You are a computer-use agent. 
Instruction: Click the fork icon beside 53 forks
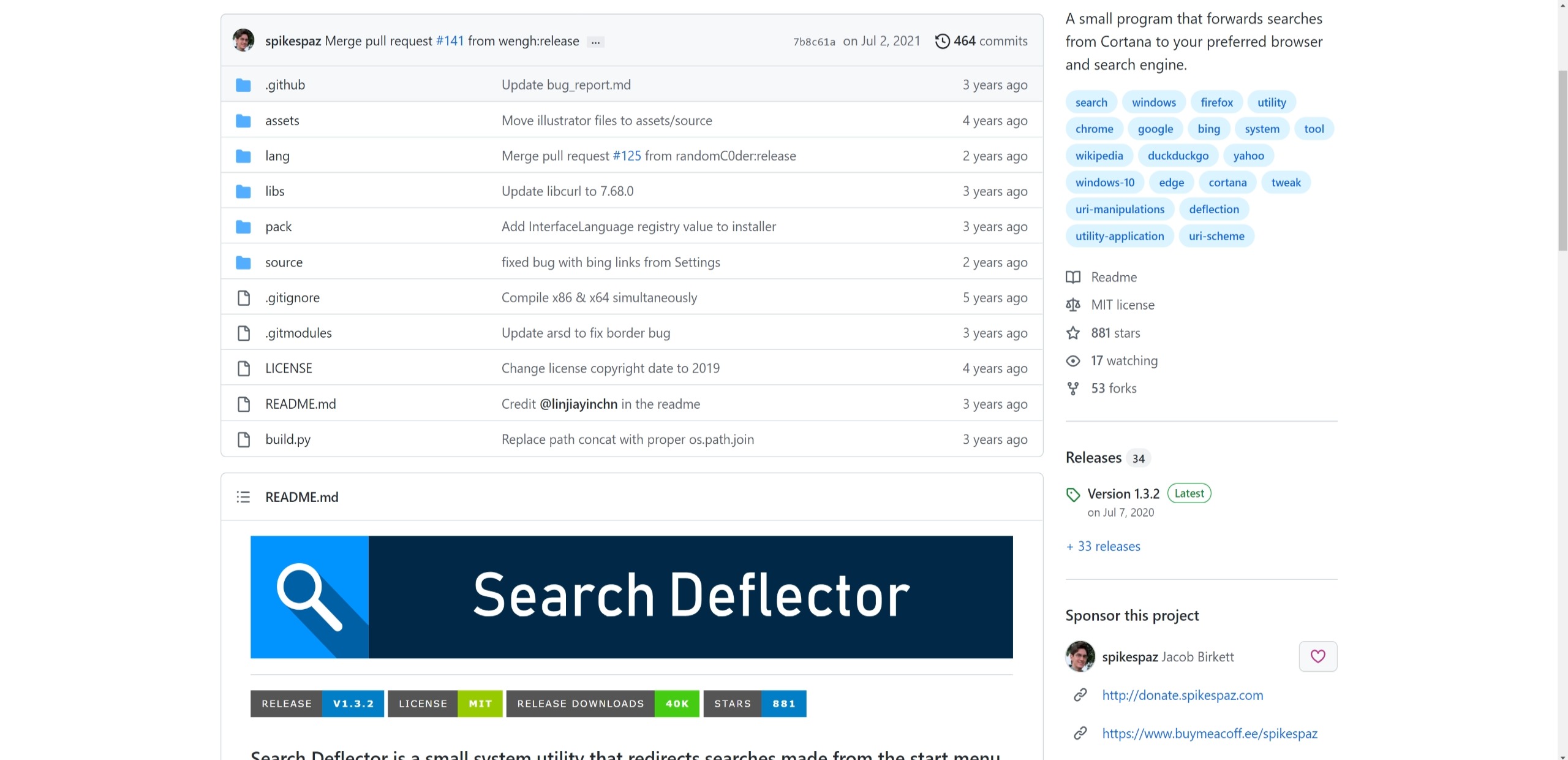tap(1073, 389)
